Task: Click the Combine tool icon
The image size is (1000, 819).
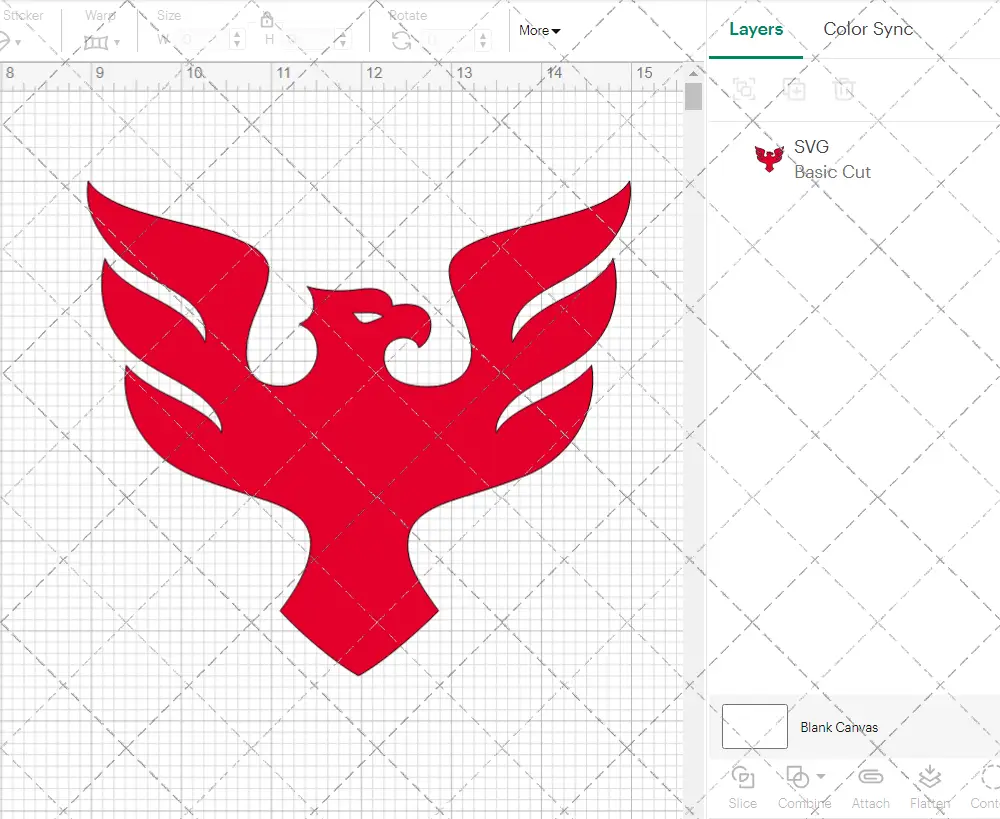Action: pos(797,778)
